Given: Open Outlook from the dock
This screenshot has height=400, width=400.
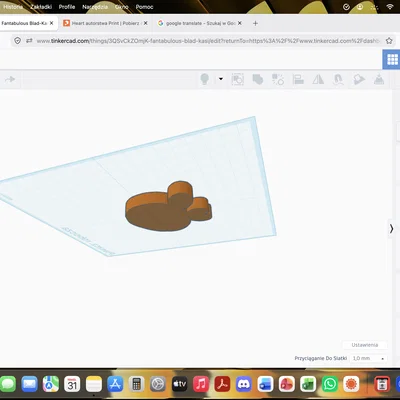Looking at the screenshot, I should [x=265, y=384].
